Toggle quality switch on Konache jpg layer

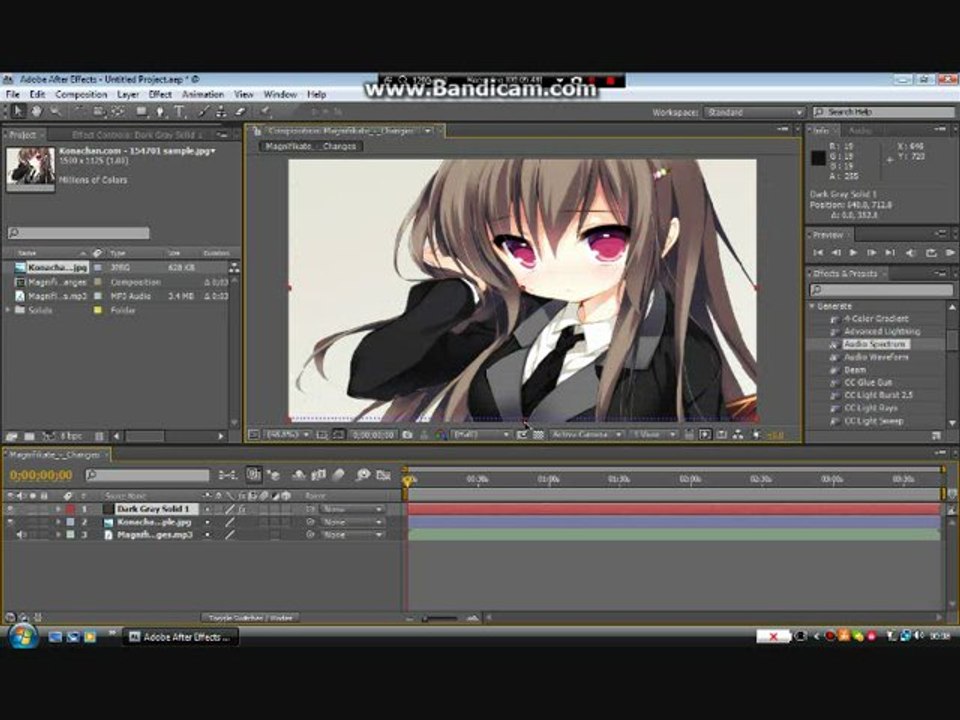(230, 522)
